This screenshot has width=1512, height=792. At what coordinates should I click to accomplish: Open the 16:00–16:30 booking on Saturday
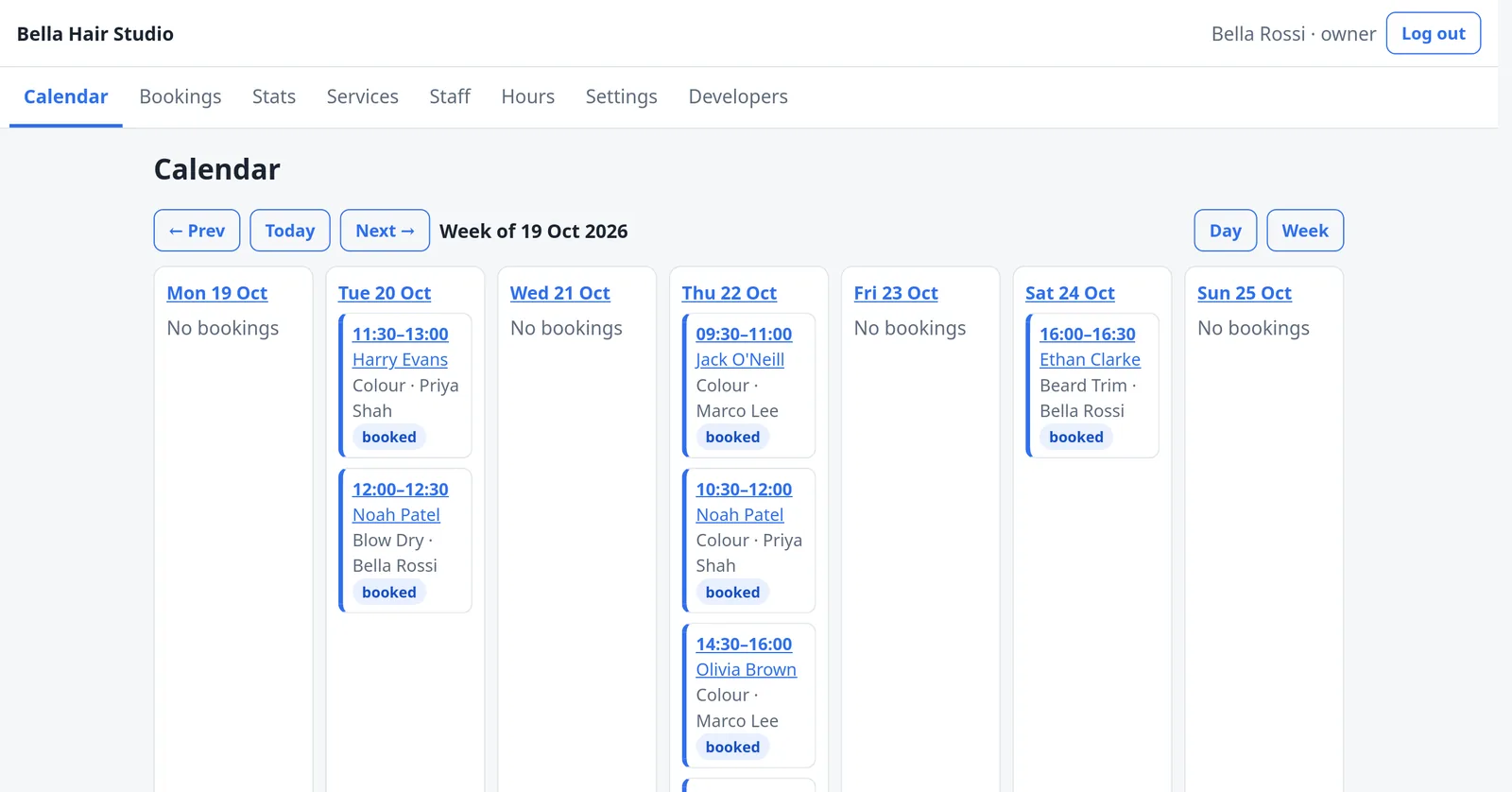click(1088, 334)
